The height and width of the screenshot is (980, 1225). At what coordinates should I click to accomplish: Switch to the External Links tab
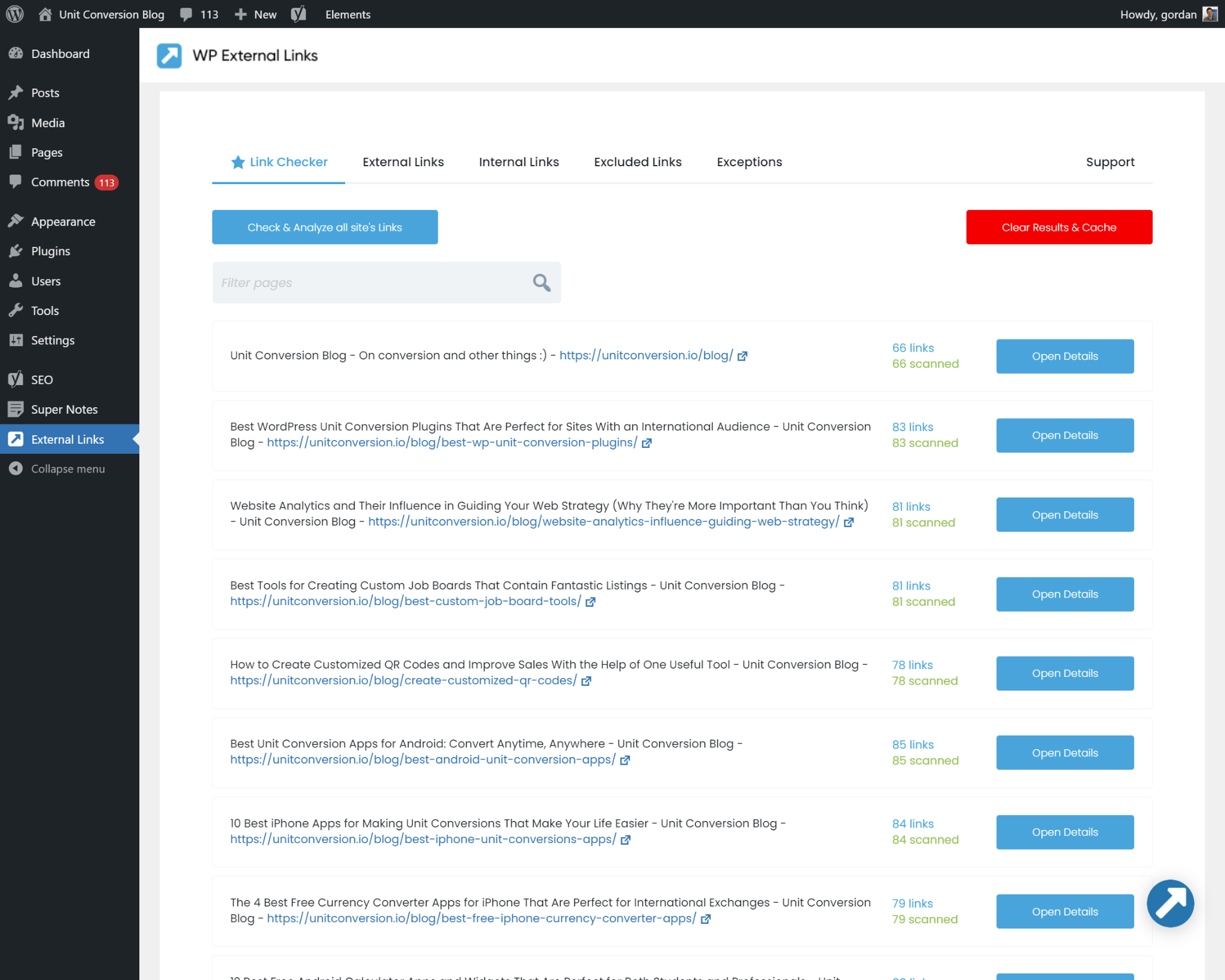[x=404, y=161]
